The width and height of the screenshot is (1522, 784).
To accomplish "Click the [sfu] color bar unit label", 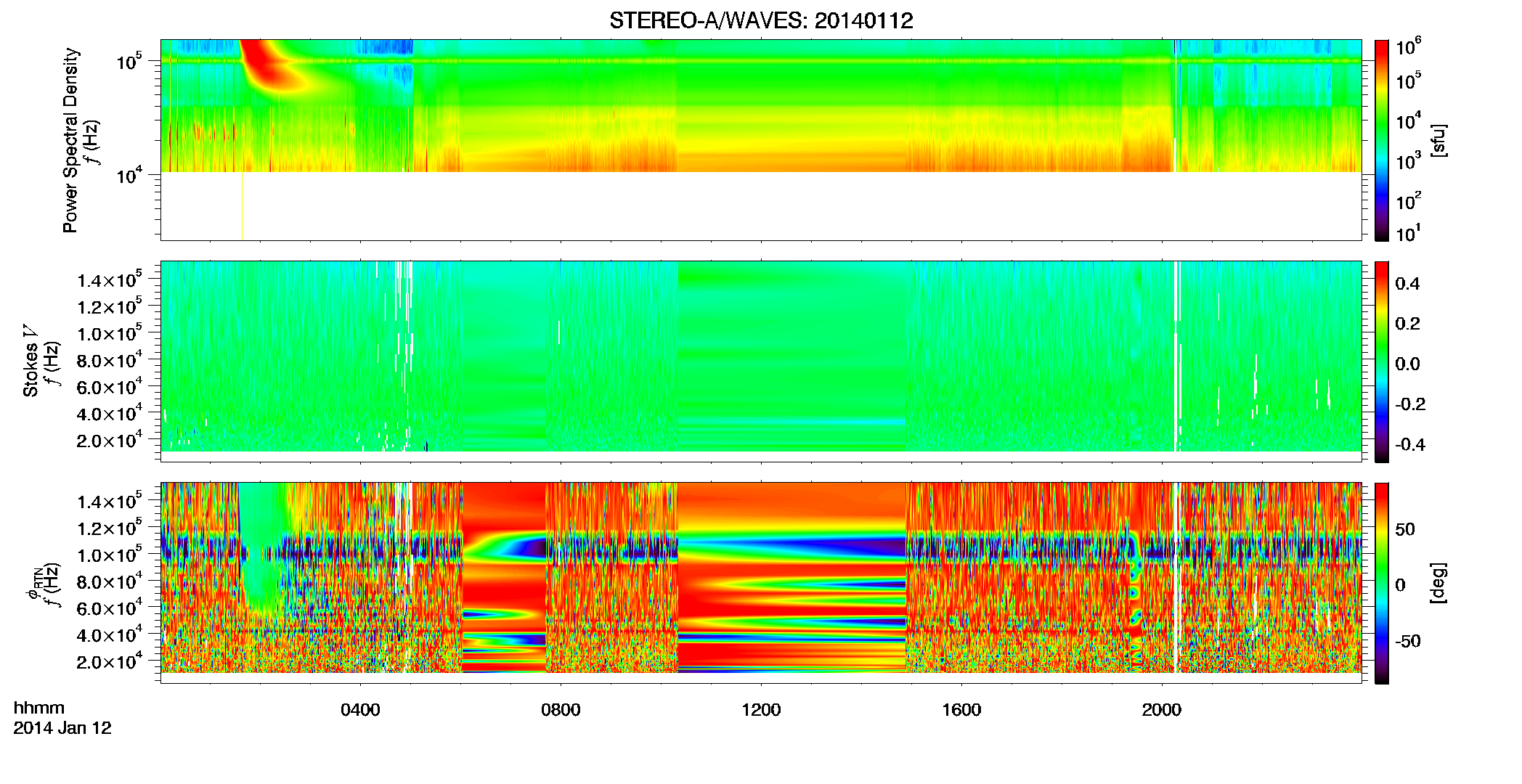I will tap(1438, 140).
